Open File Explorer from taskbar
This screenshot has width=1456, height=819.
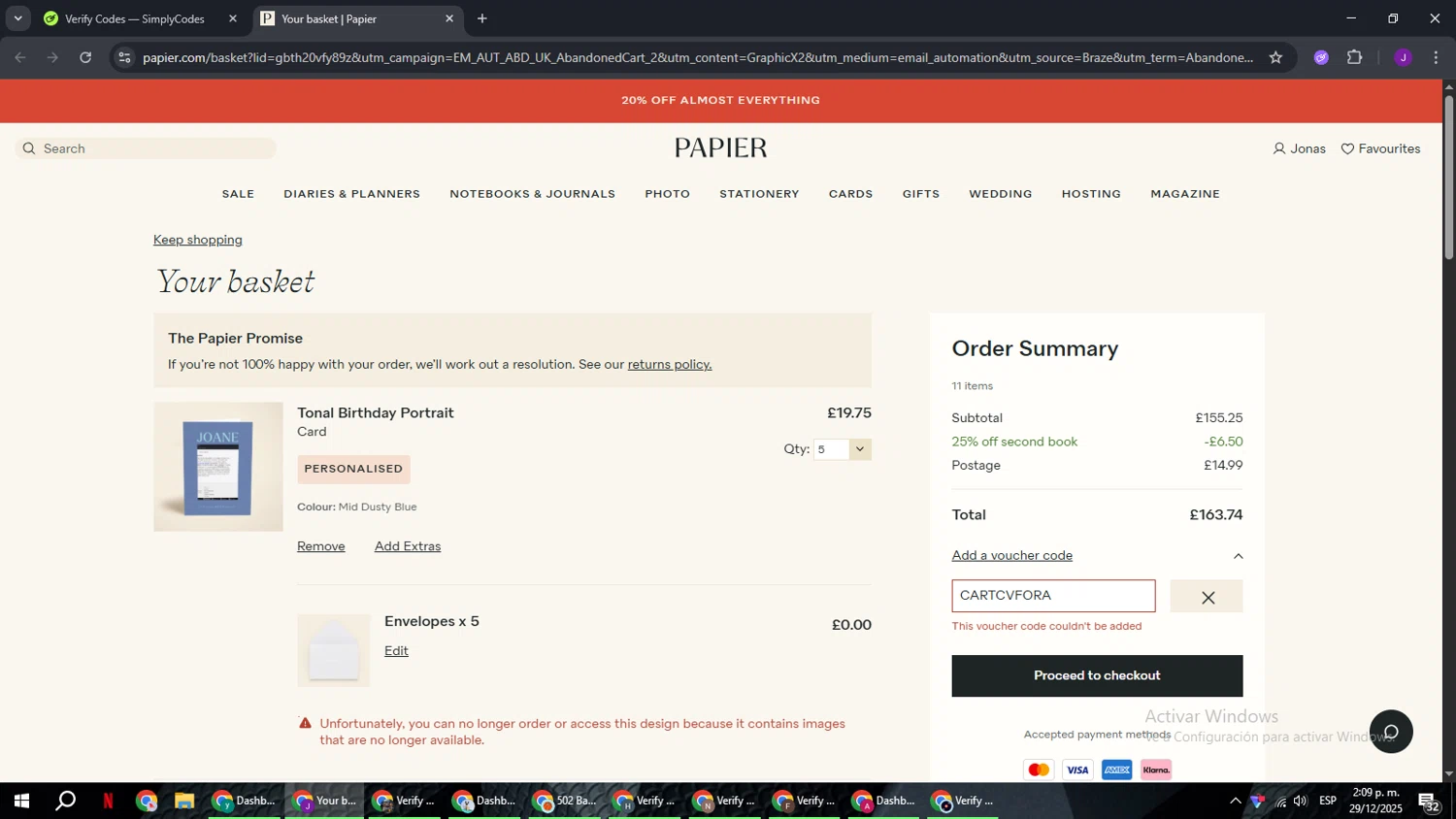(x=184, y=802)
